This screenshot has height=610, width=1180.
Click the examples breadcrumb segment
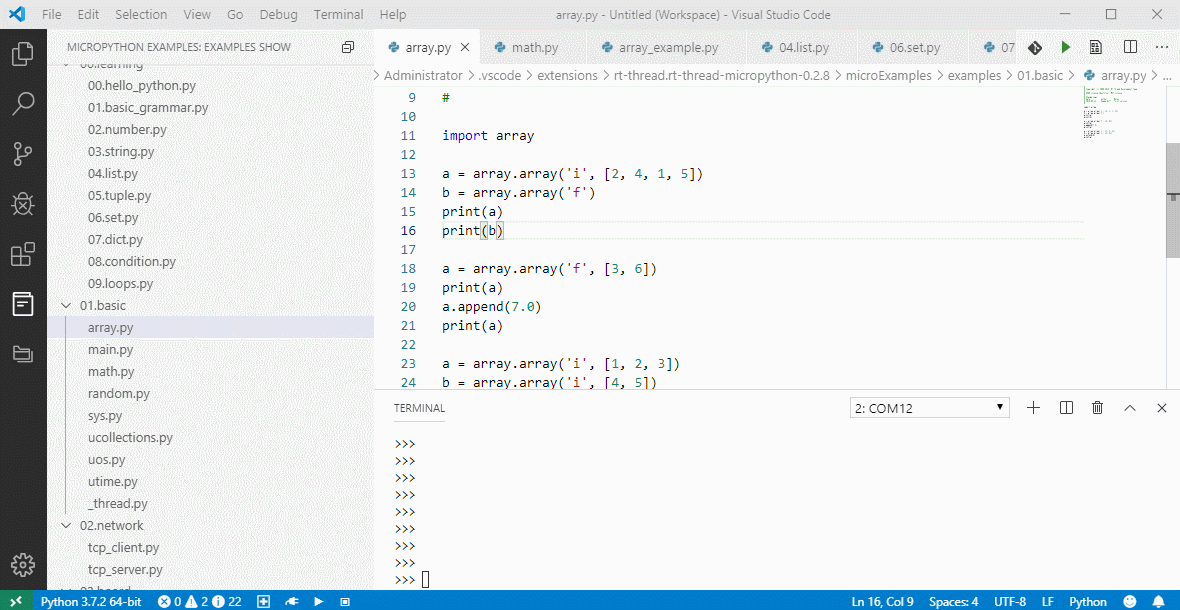[x=973, y=75]
